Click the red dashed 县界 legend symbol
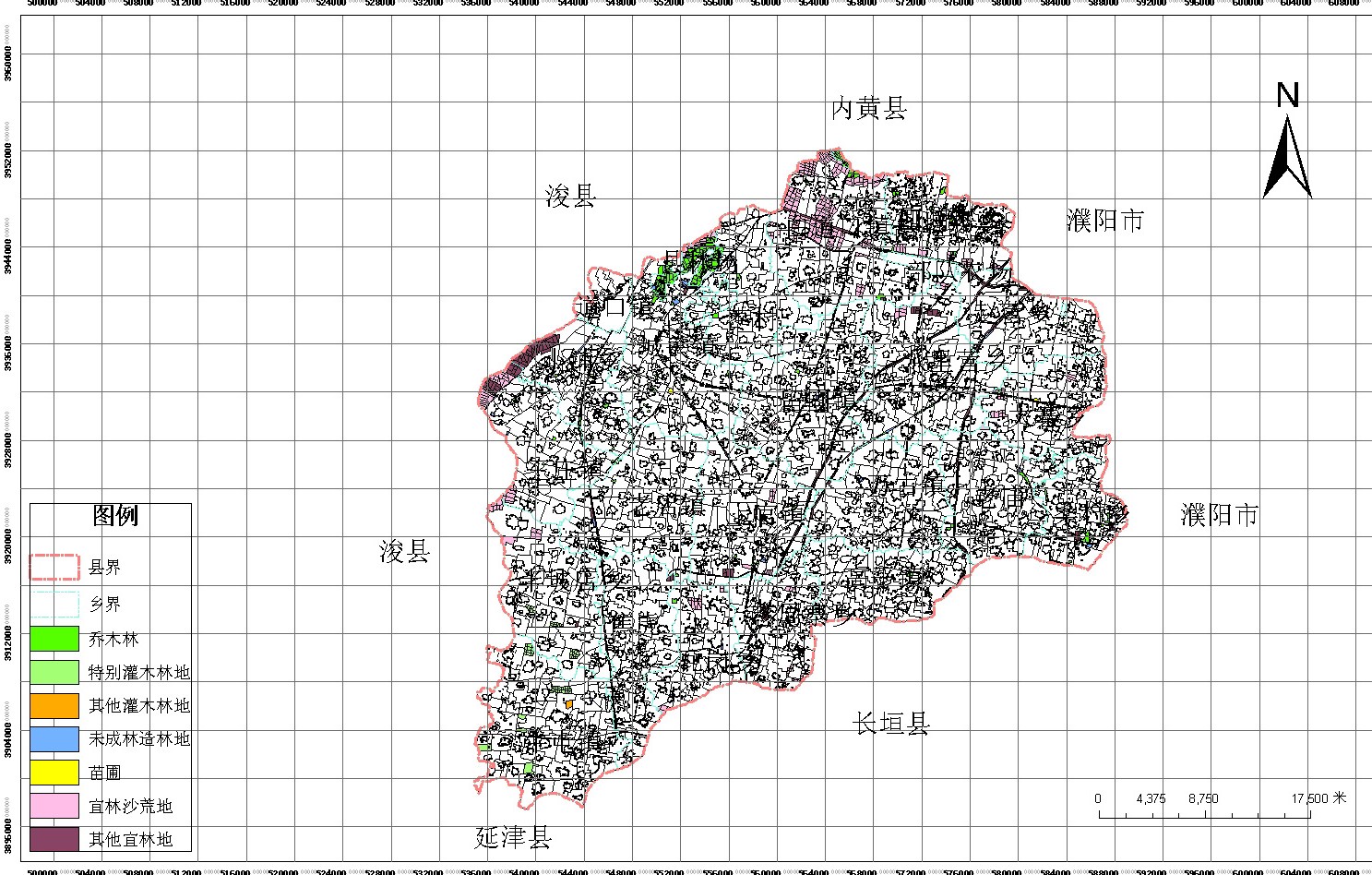 [54, 567]
